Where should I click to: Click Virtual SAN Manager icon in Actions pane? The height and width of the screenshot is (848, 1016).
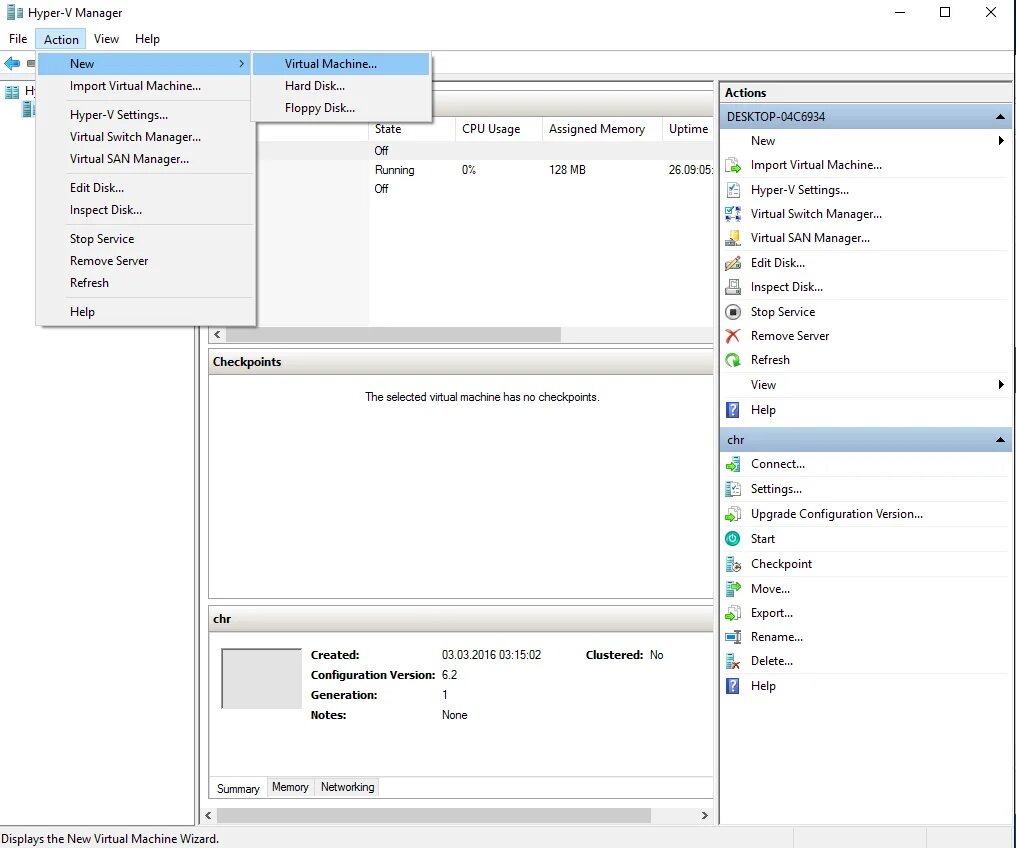tap(733, 238)
